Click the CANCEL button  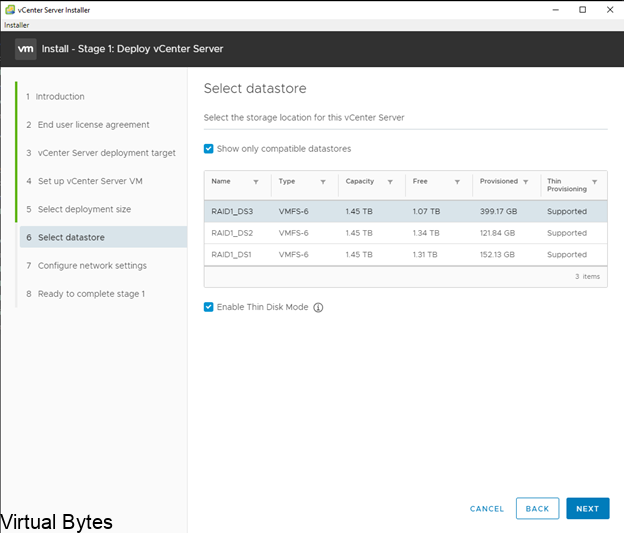point(487,509)
